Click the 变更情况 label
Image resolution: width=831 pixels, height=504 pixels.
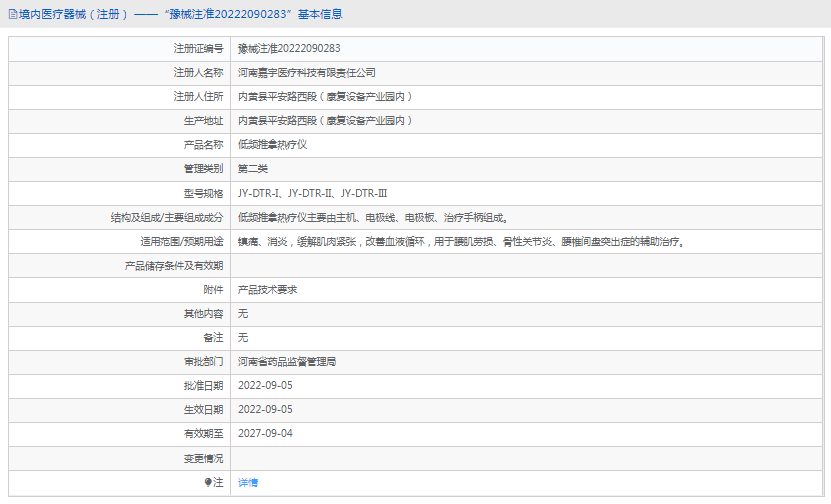tap(204, 458)
